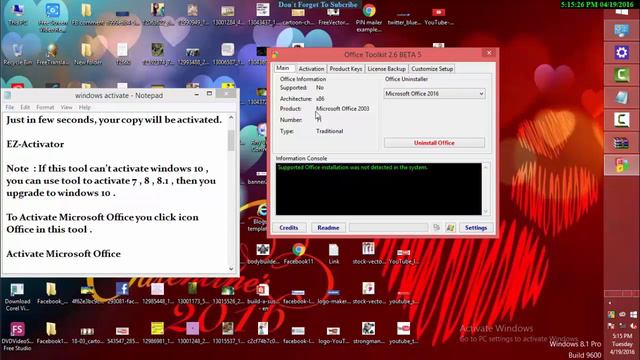Screen dimensions: 640x360
Task: Click inside the Information Console output area
Action: tap(378, 189)
